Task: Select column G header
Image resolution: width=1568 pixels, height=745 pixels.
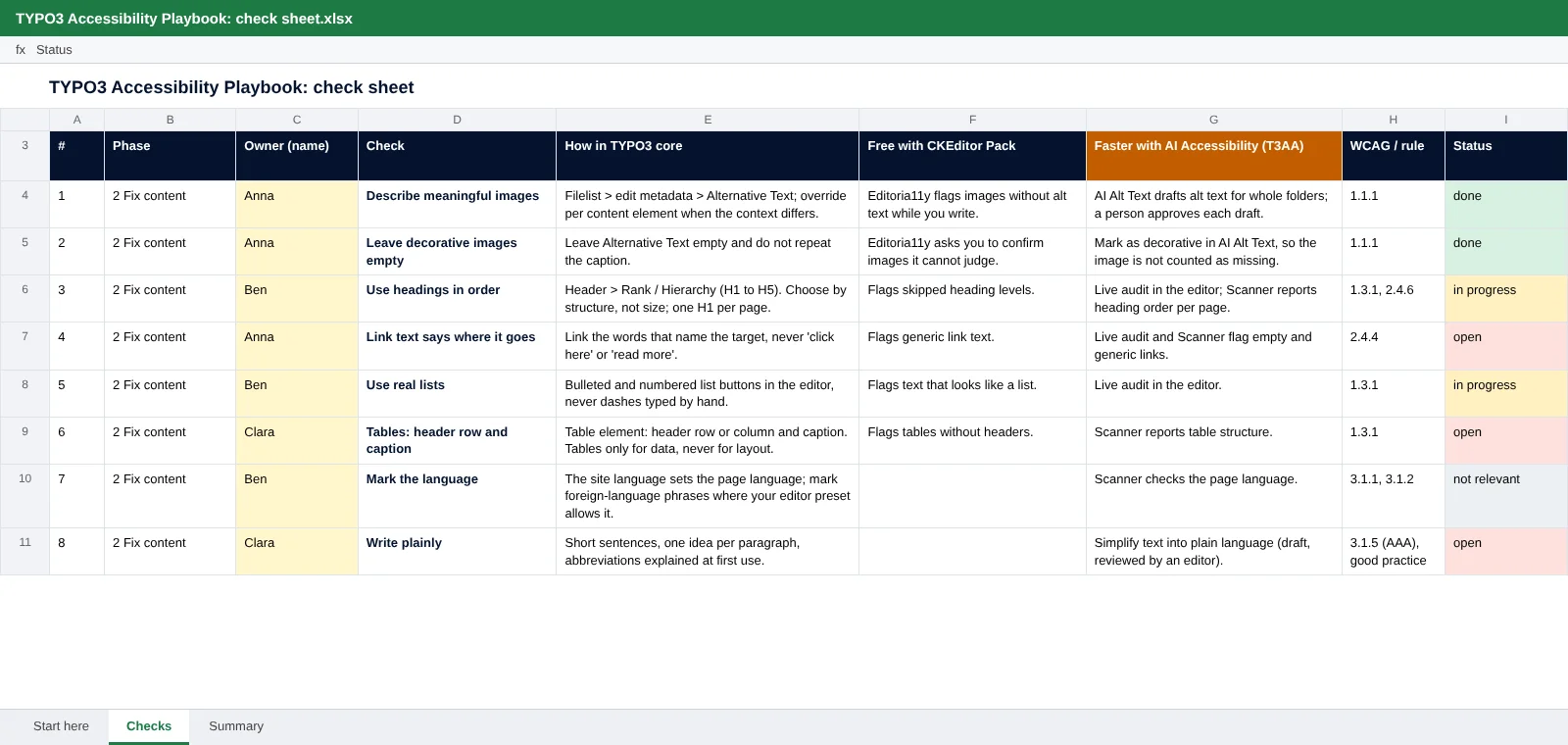Action: tap(1213, 120)
